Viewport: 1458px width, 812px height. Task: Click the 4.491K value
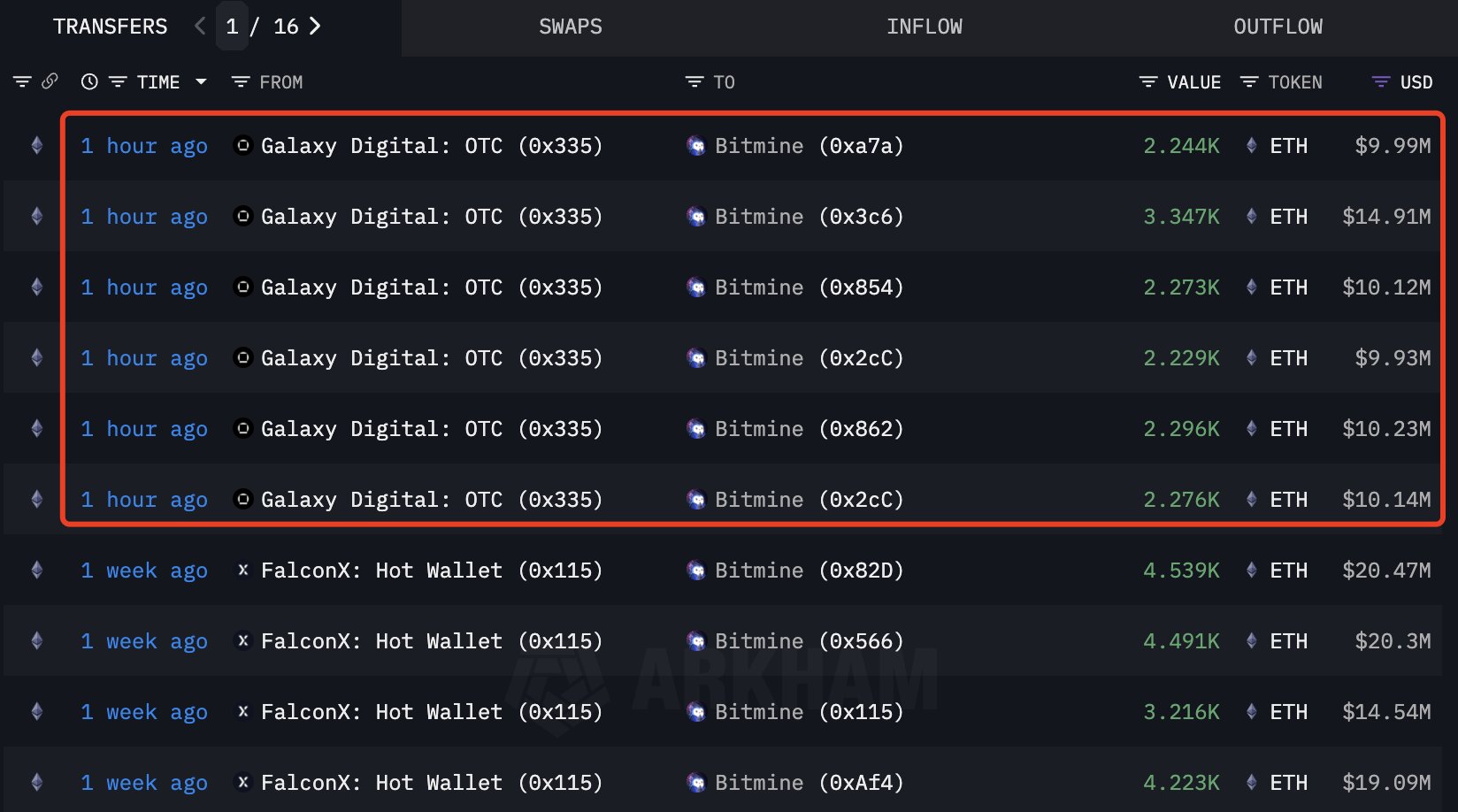pyautogui.click(x=1181, y=641)
